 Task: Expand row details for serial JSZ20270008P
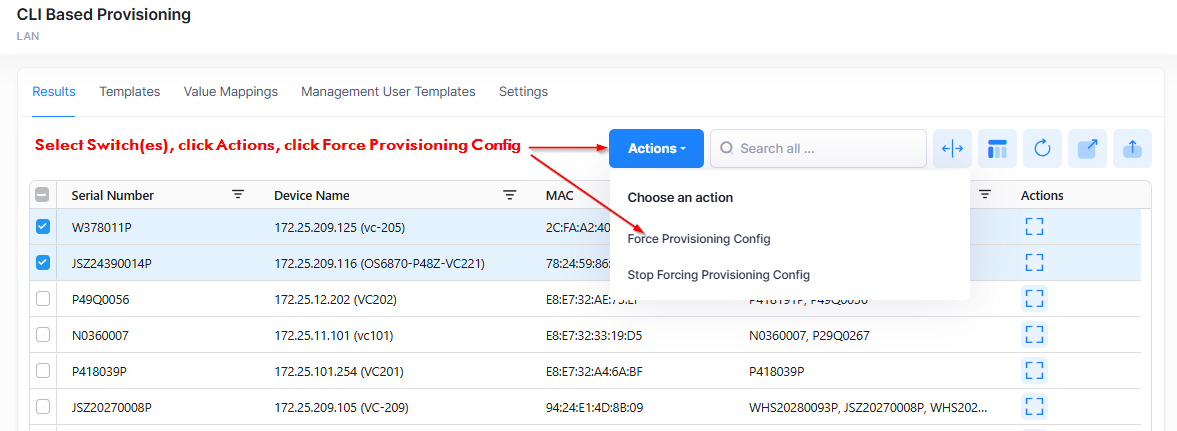1034,407
